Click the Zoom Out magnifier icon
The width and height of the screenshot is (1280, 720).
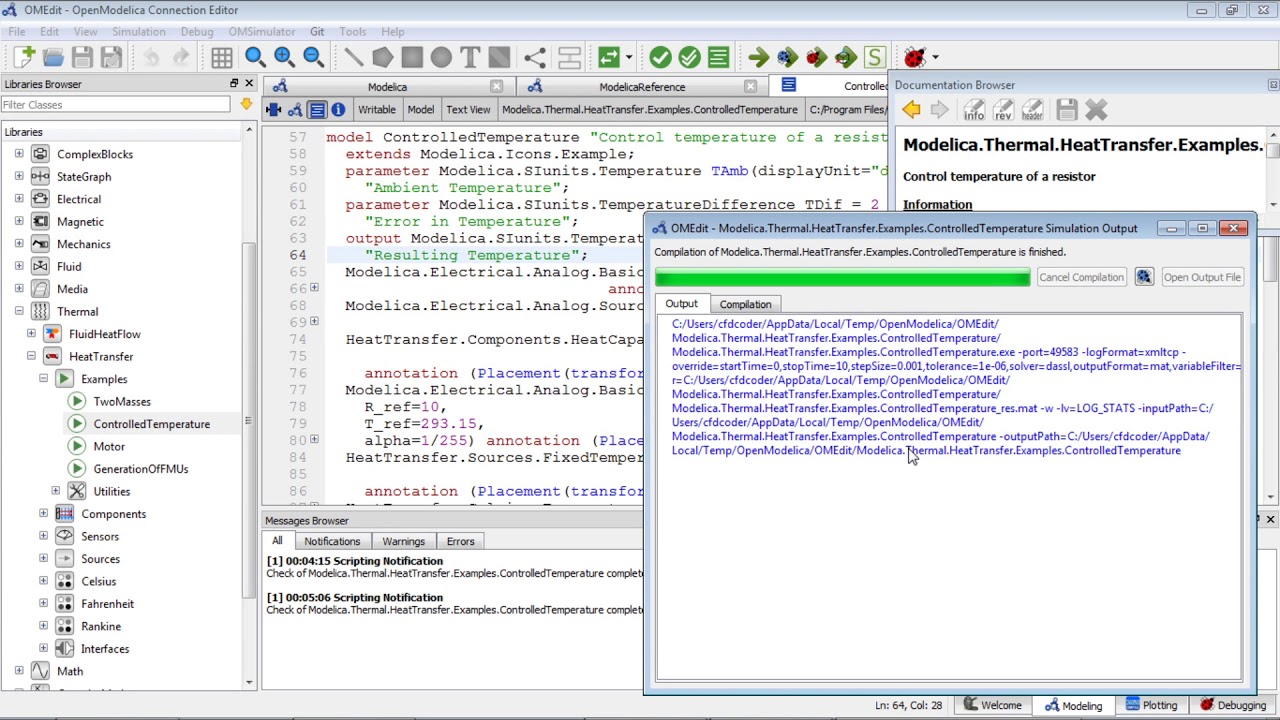click(313, 57)
